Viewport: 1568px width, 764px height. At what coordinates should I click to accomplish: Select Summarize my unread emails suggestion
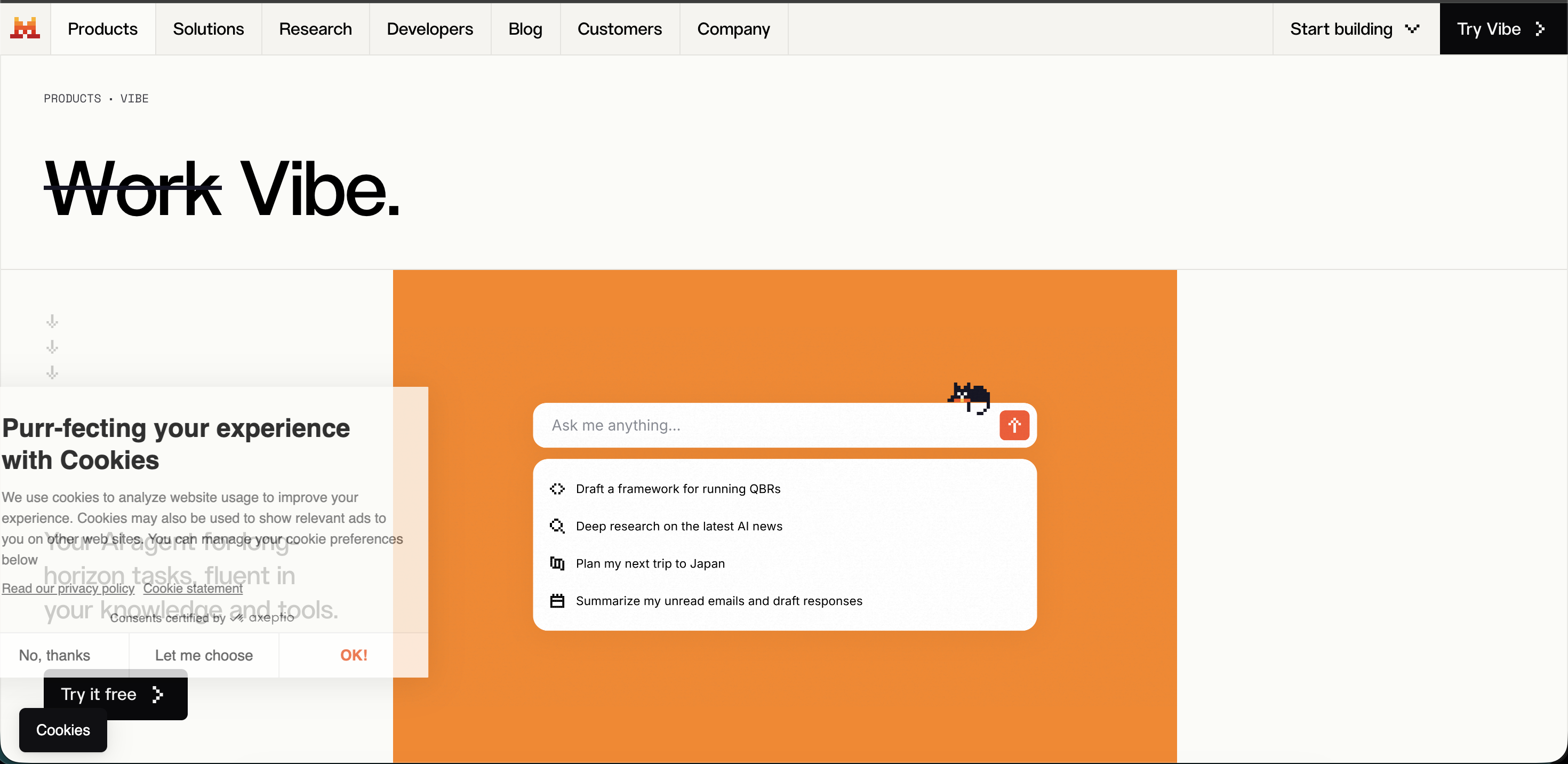(785, 601)
